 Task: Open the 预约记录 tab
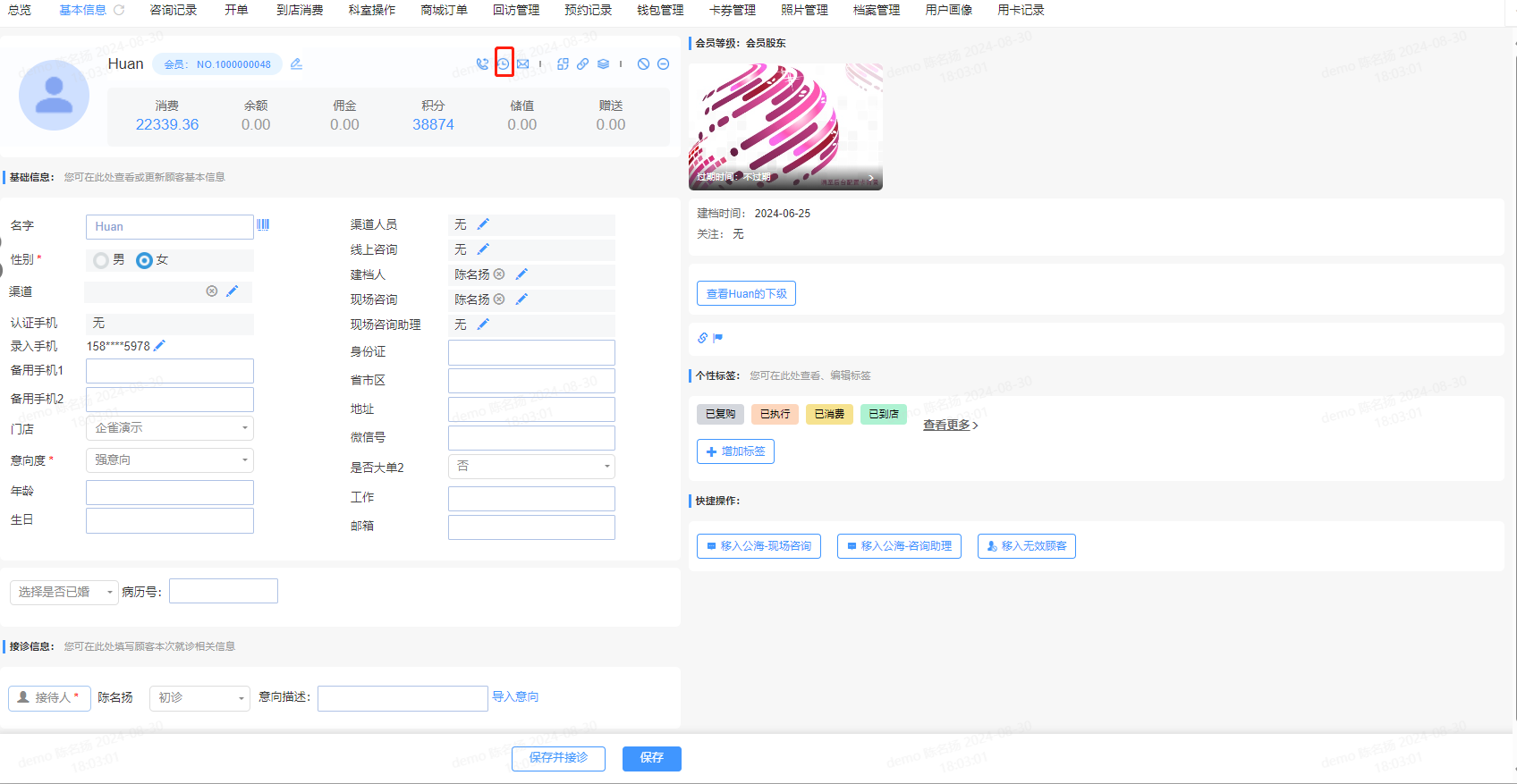[x=588, y=10]
